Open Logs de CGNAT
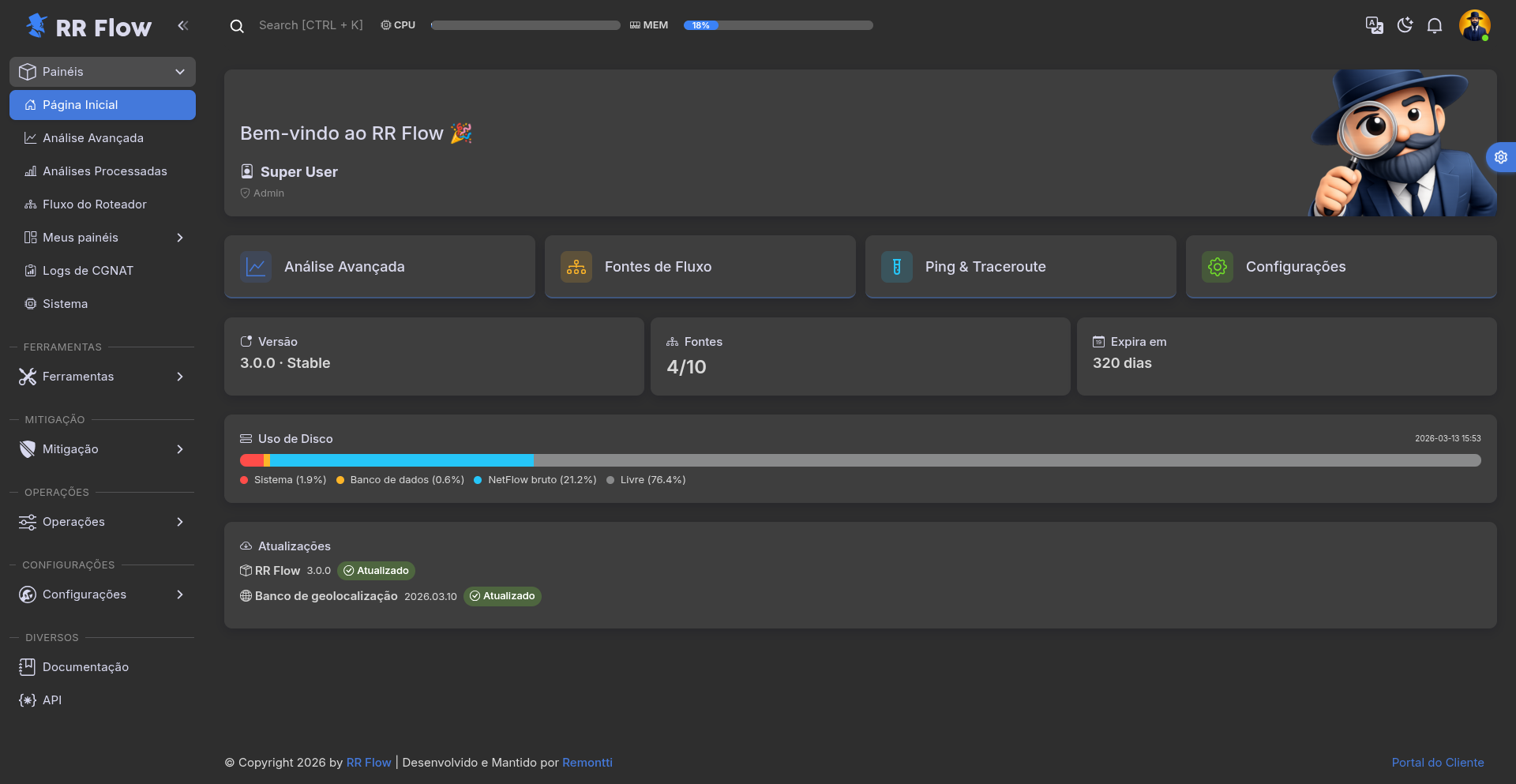This screenshot has height=784, width=1516. click(88, 270)
